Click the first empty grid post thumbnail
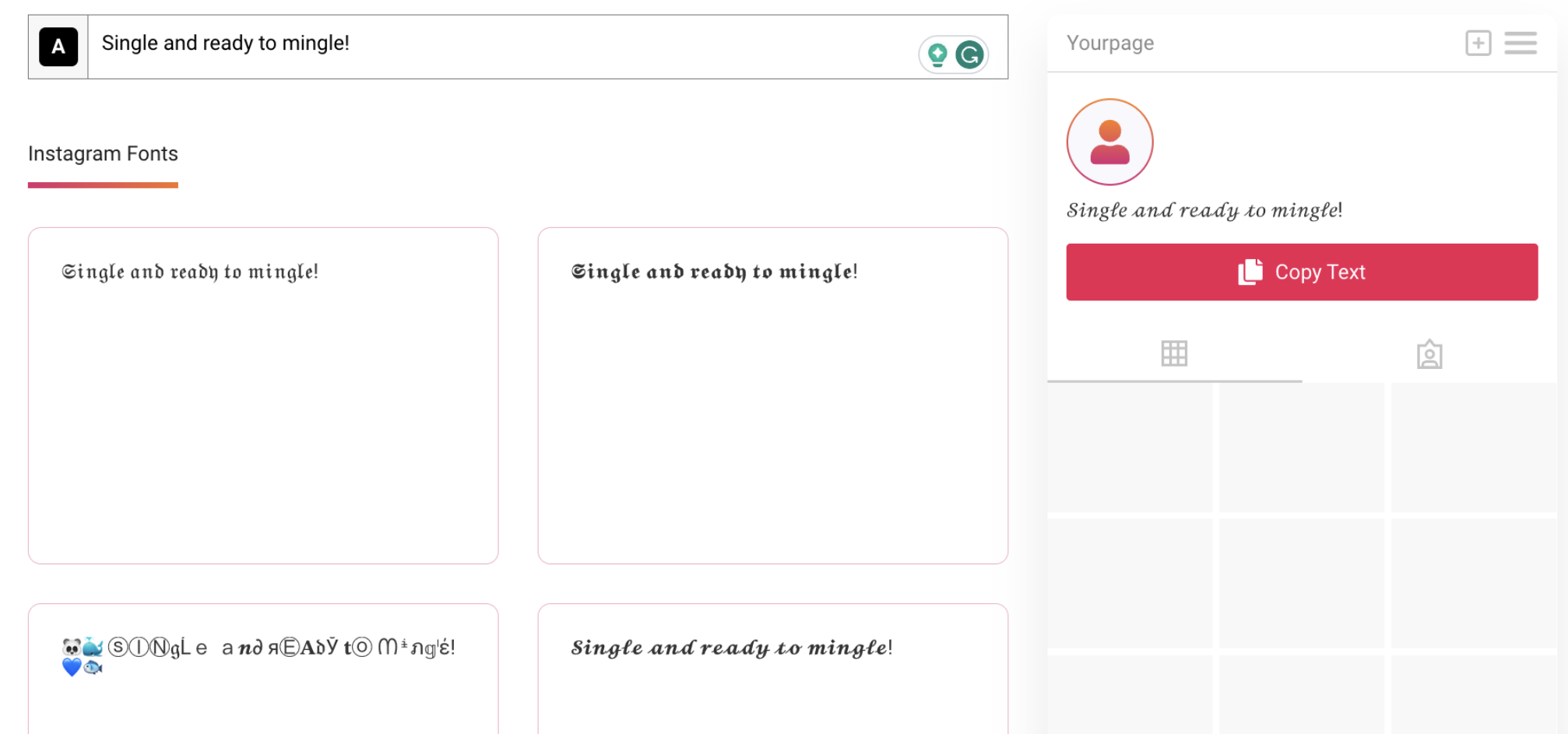 point(1130,448)
